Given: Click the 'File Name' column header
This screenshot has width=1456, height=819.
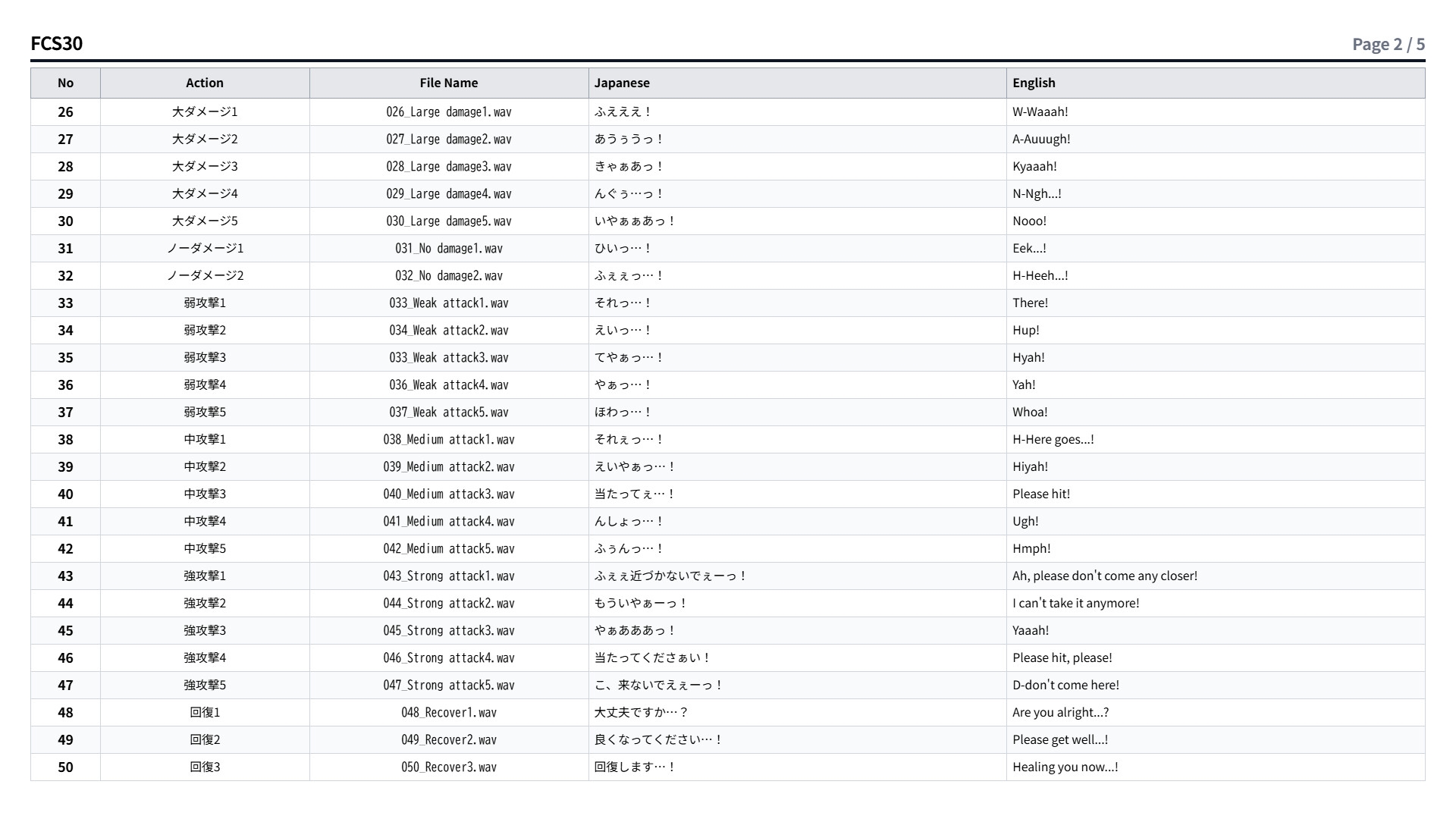Looking at the screenshot, I should 449,83.
